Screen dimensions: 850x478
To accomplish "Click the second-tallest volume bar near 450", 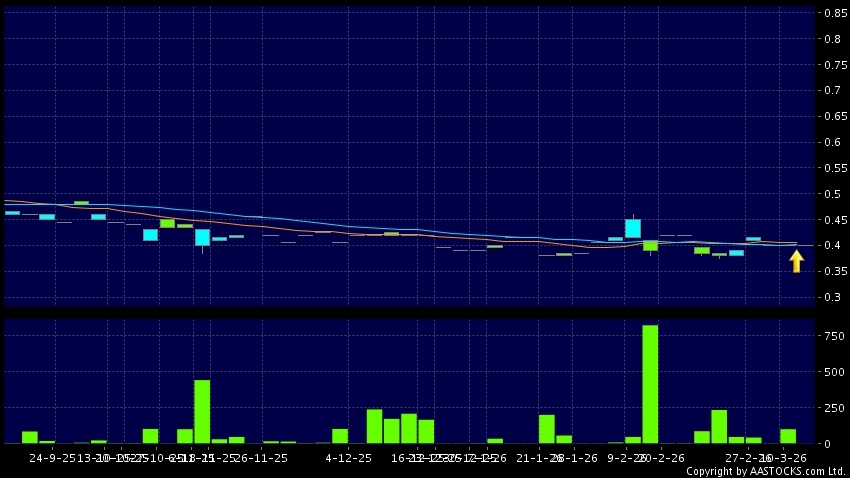I will click(202, 411).
